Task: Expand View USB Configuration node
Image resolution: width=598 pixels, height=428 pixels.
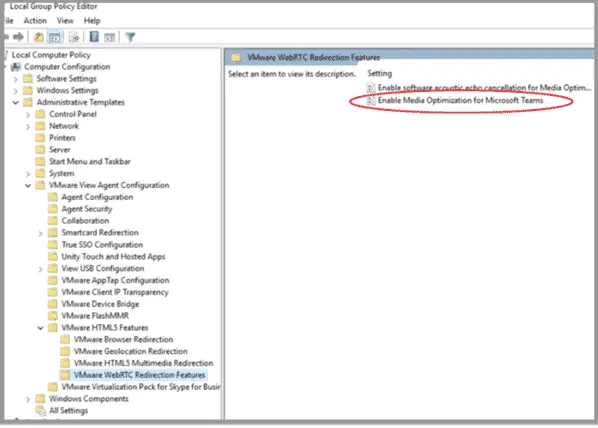Action: [40, 269]
